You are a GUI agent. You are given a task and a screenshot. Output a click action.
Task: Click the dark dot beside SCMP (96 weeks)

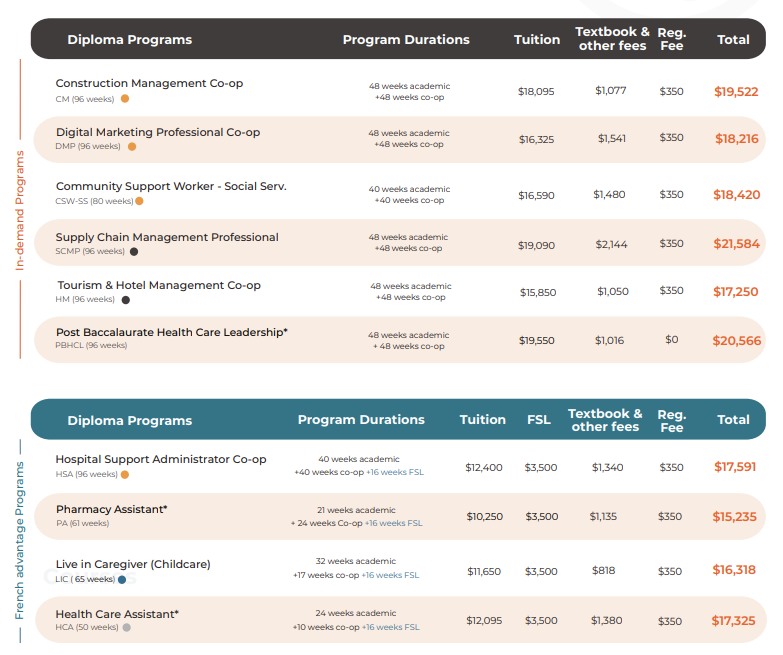pyautogui.click(x=134, y=251)
